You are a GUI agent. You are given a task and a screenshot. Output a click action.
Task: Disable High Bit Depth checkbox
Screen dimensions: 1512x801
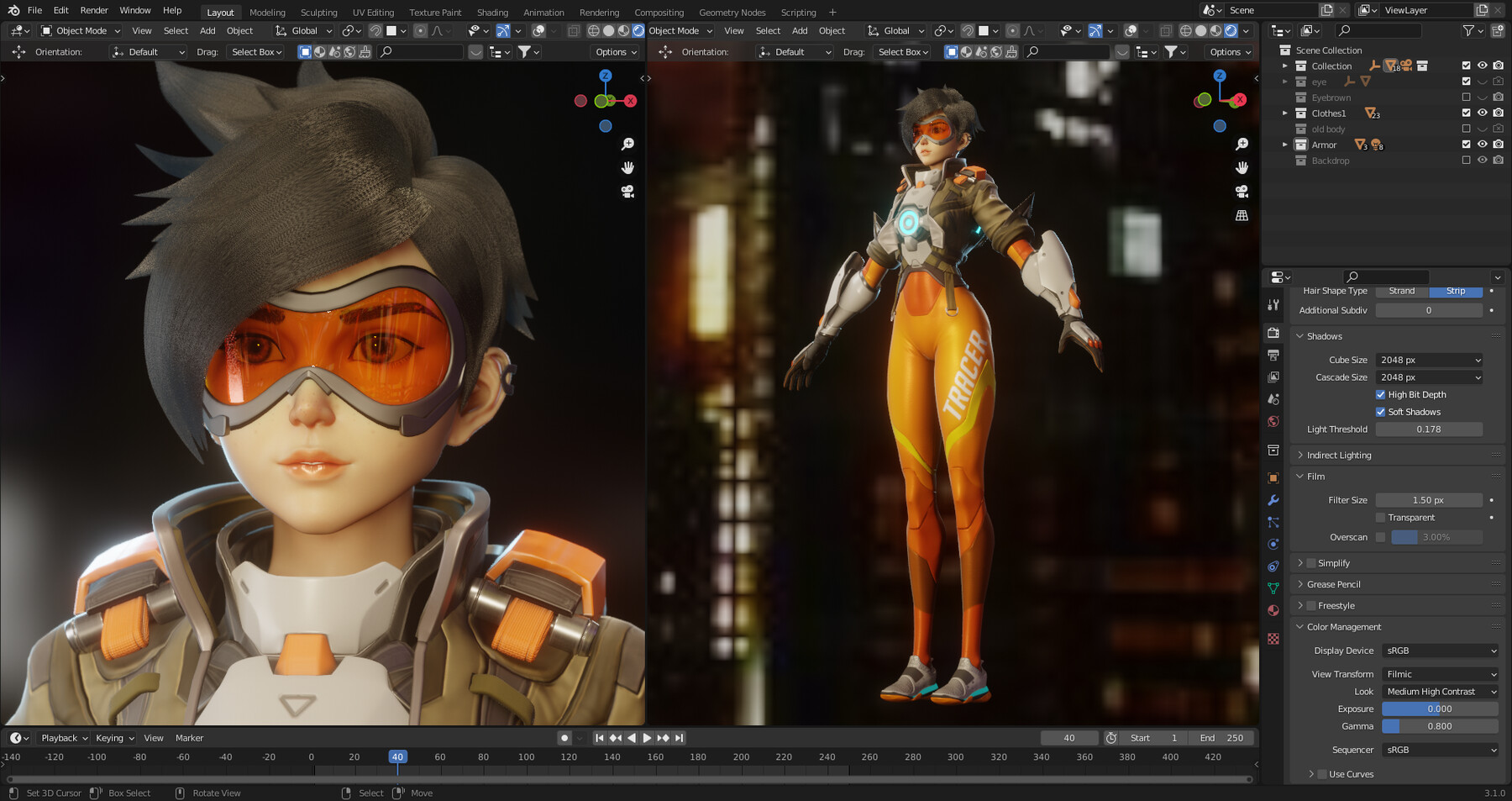point(1380,394)
